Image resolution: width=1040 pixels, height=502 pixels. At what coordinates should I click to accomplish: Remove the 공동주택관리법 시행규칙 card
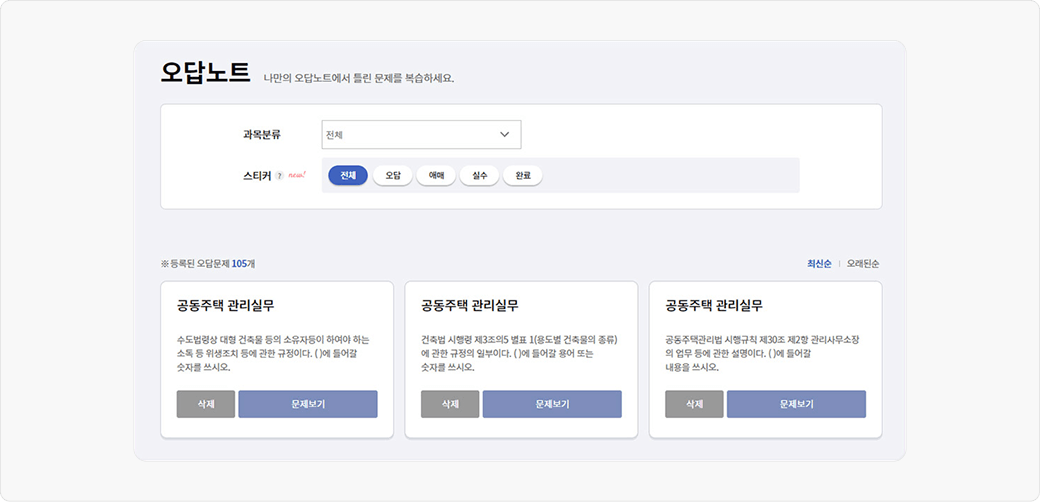point(693,404)
